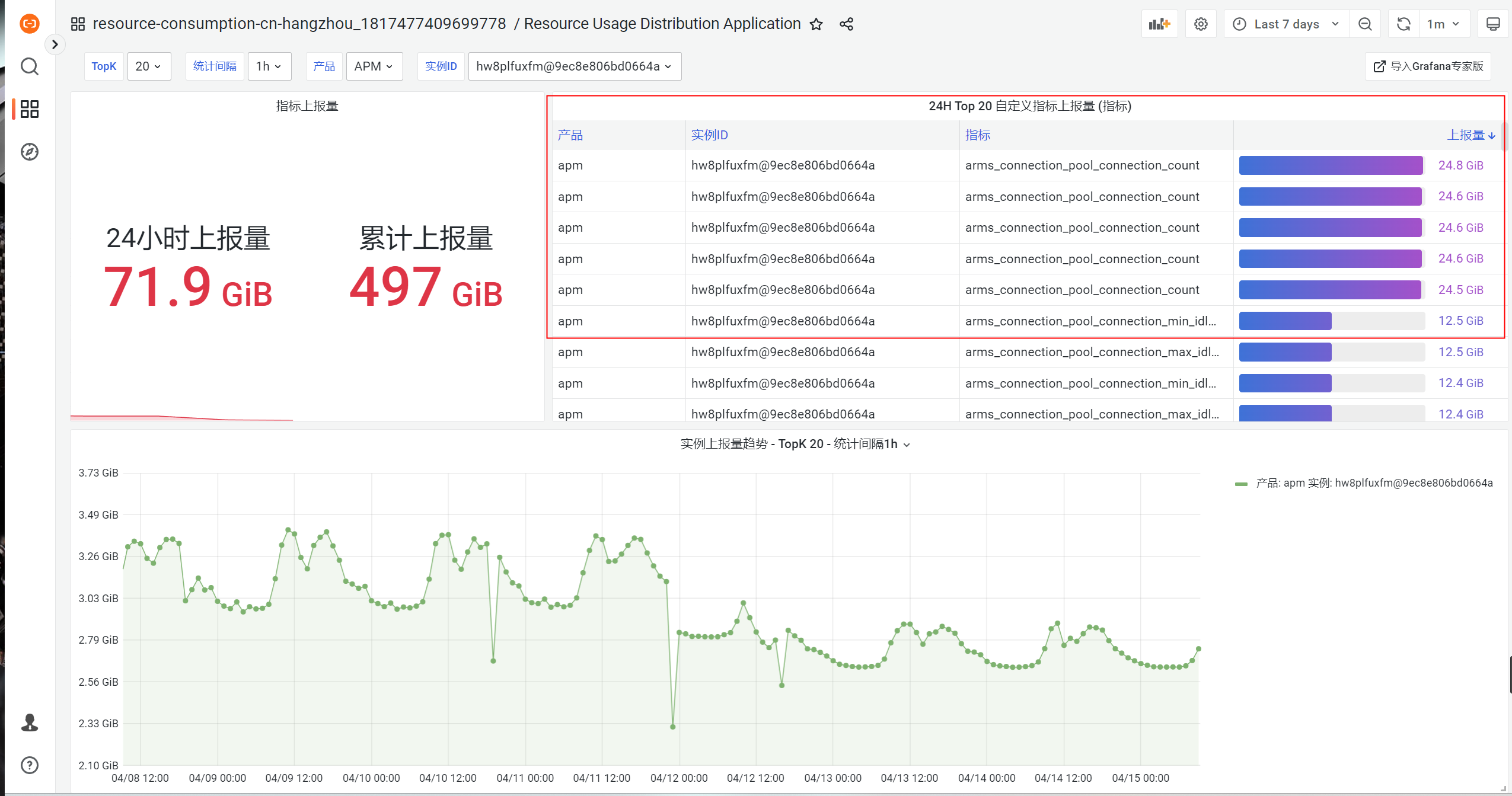The width and height of the screenshot is (1512, 796).
Task: Add a new panel using chart-plus icon
Action: pos(1159,24)
